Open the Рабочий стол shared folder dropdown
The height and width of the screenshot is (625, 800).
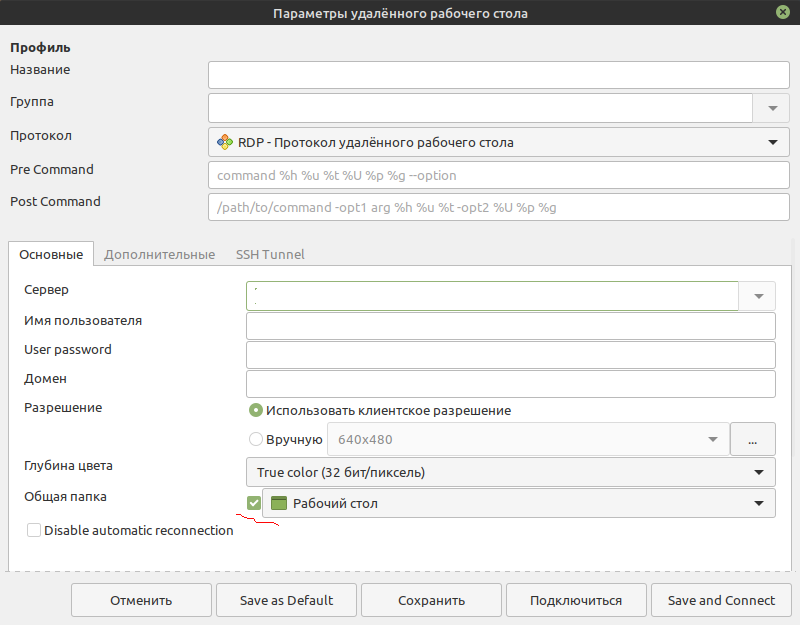pos(519,503)
